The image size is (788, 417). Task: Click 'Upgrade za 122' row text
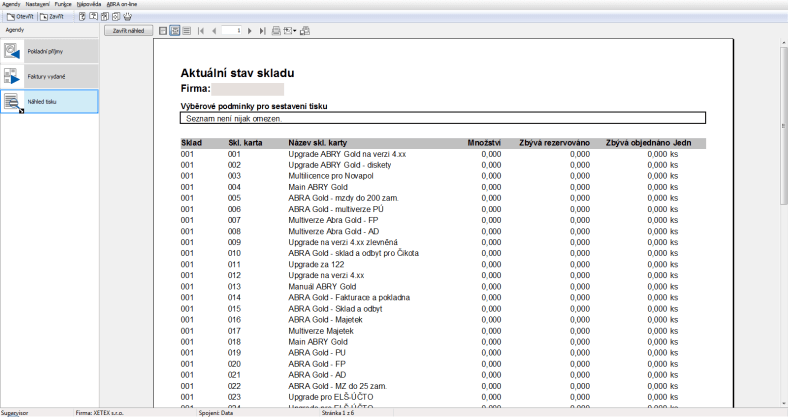pos(316,265)
